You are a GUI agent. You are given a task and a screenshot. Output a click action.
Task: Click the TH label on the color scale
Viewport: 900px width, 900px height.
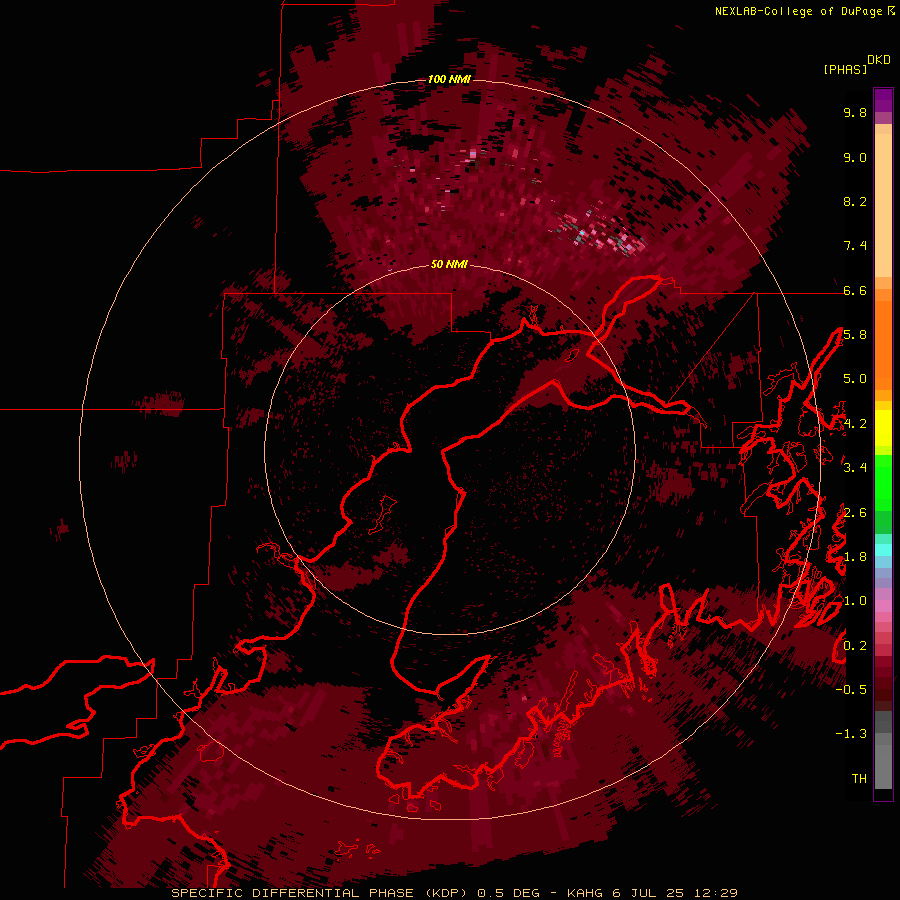pos(859,779)
